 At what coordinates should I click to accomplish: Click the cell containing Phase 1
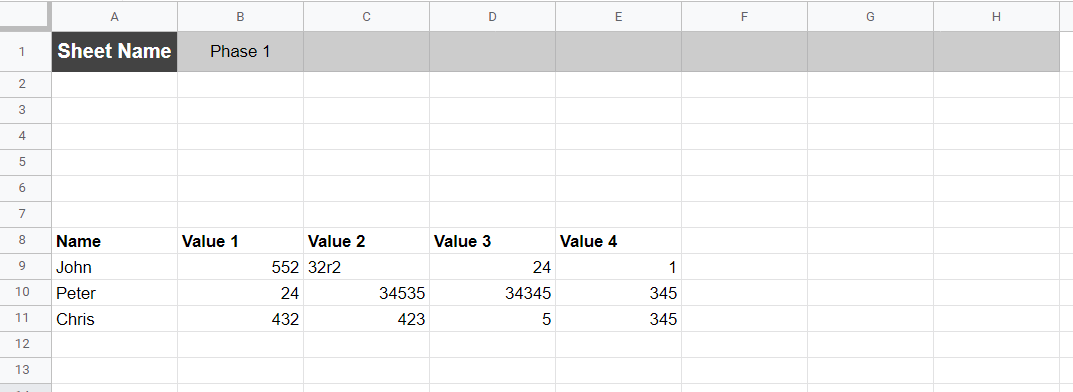240,51
